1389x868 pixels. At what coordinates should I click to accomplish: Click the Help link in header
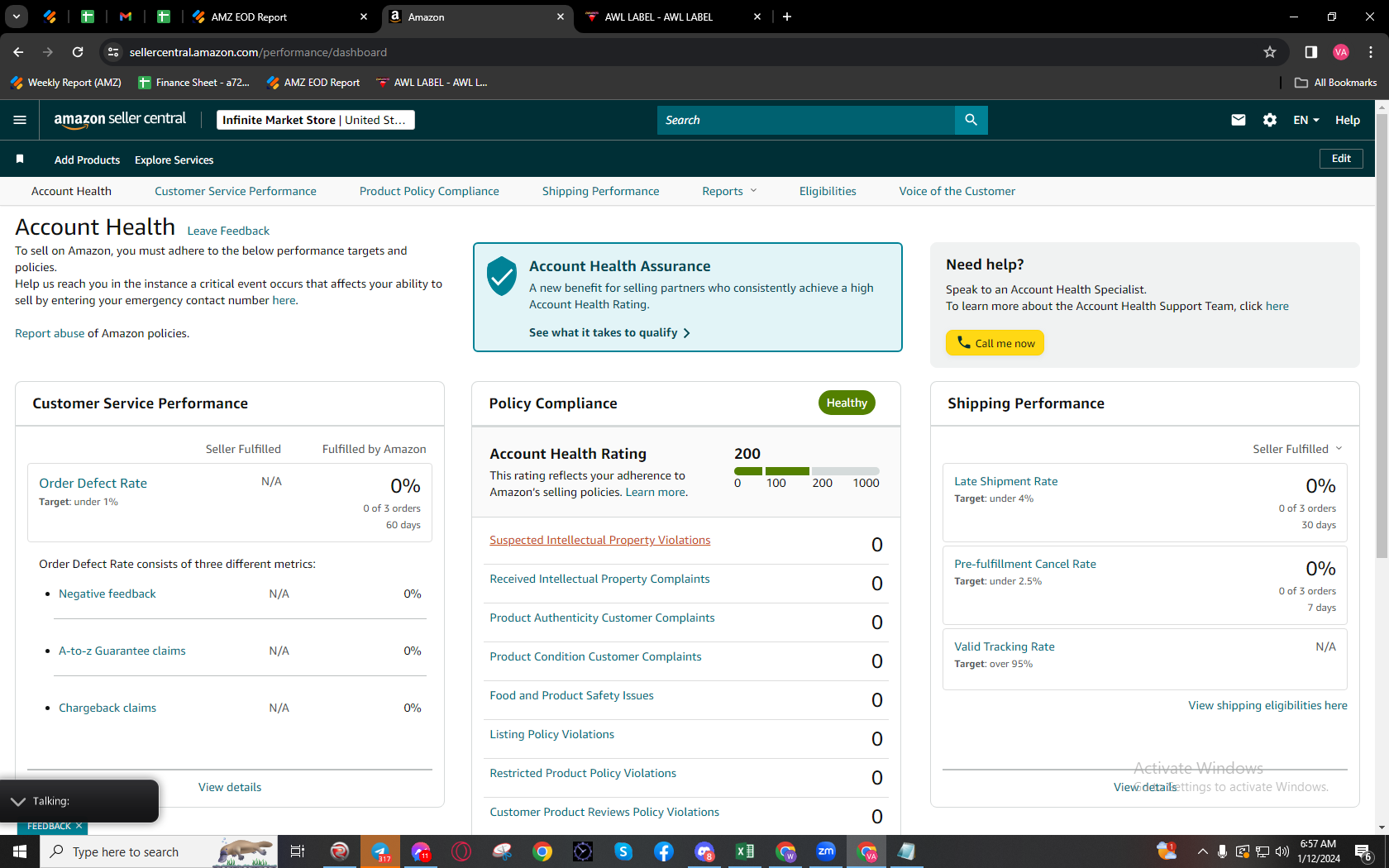pyautogui.click(x=1347, y=120)
